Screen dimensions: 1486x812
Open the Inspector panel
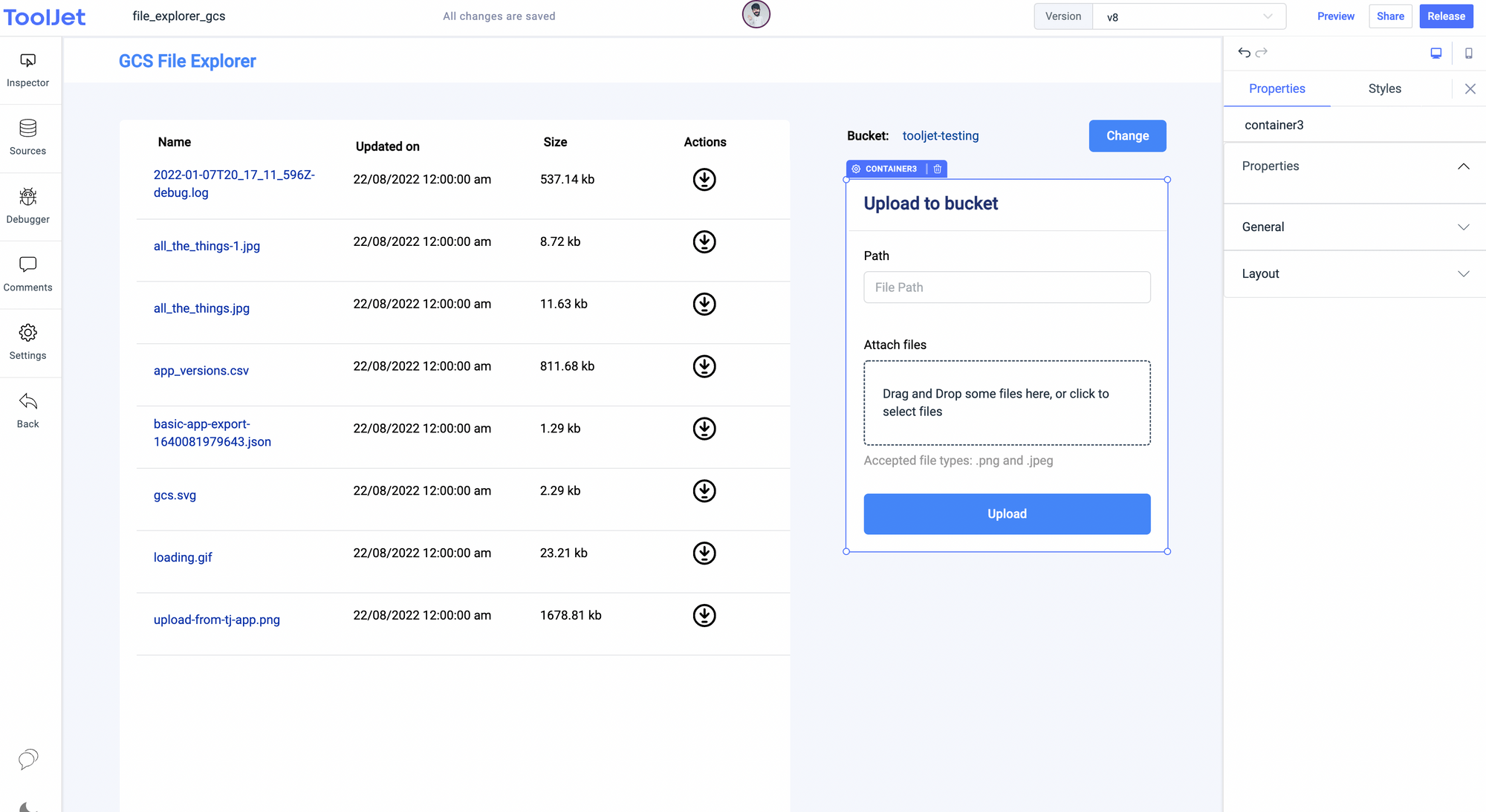click(27, 69)
